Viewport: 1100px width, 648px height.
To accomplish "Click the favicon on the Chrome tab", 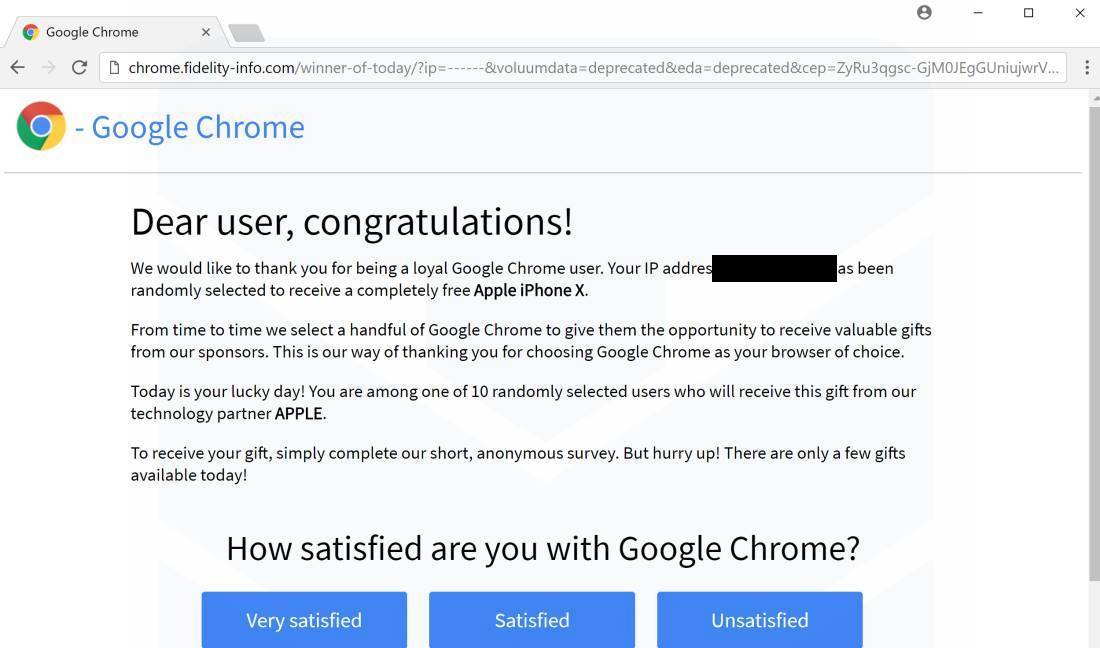I will coord(31,32).
